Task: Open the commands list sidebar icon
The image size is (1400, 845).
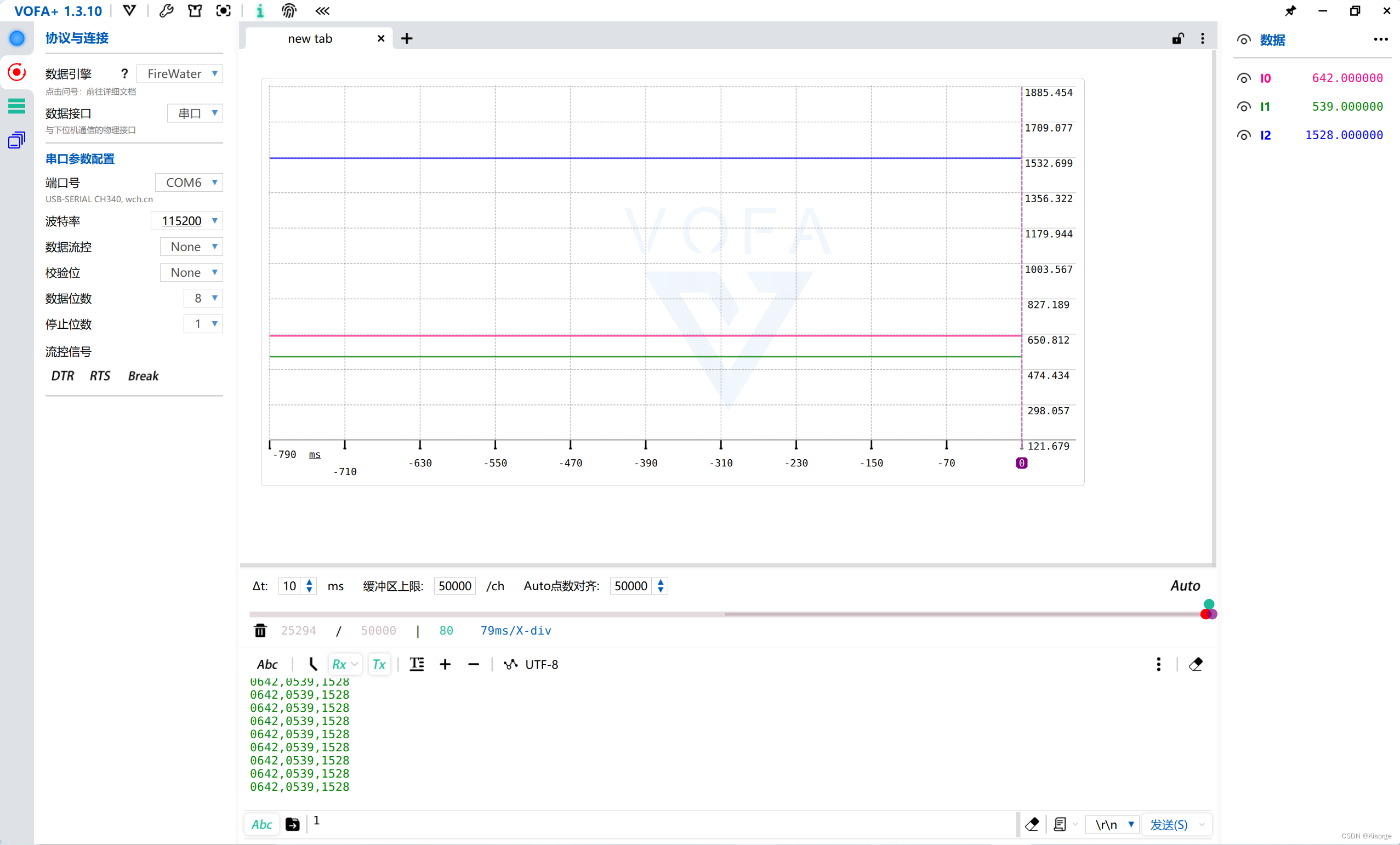Action: click(x=16, y=106)
